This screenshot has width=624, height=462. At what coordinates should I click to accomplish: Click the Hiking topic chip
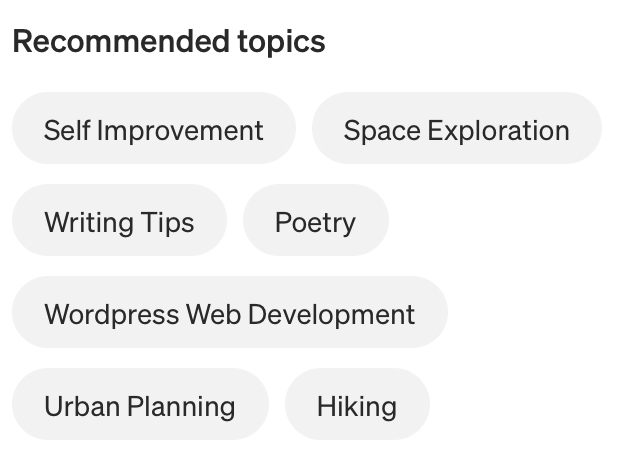click(x=357, y=406)
